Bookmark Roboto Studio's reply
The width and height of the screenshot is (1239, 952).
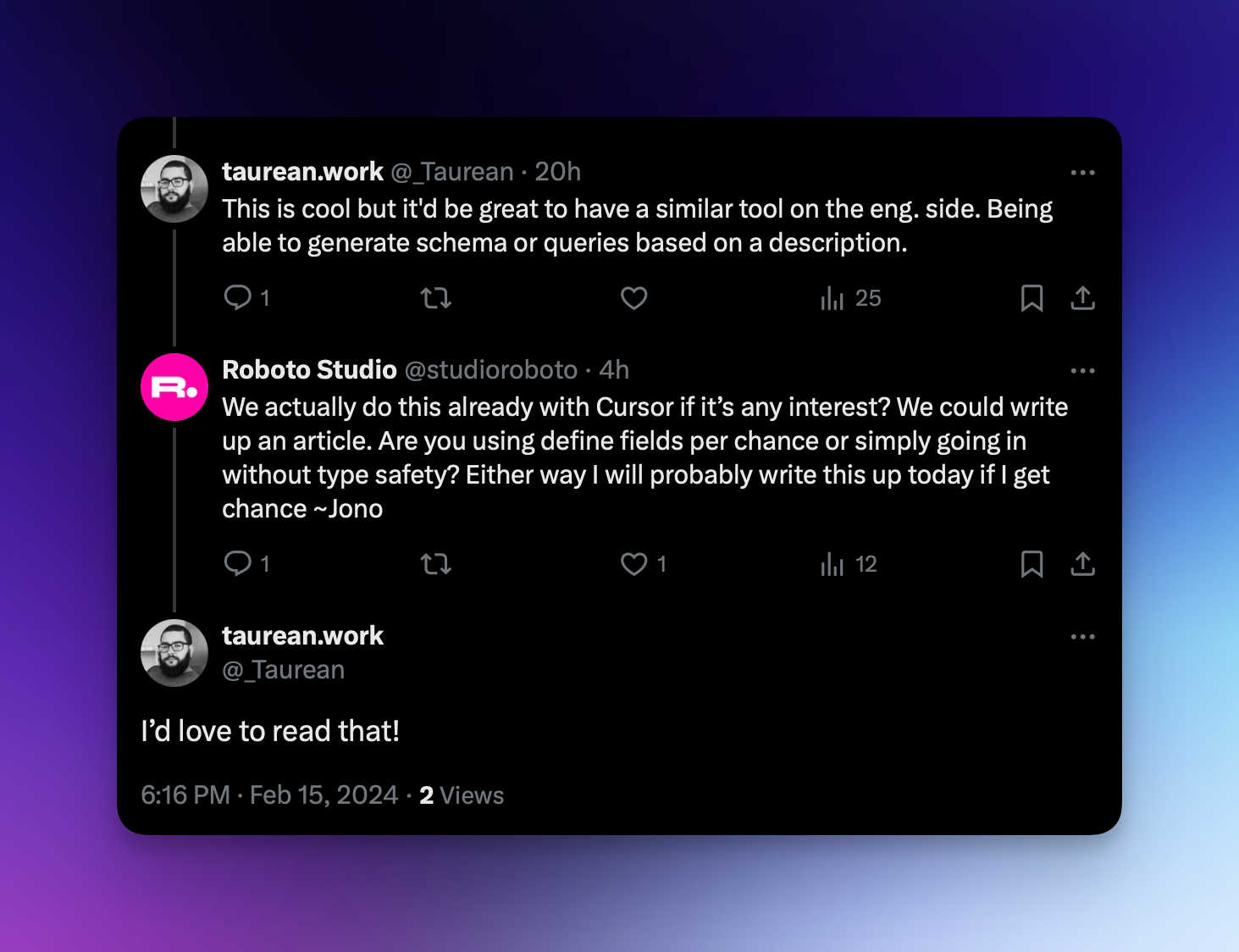[1032, 564]
